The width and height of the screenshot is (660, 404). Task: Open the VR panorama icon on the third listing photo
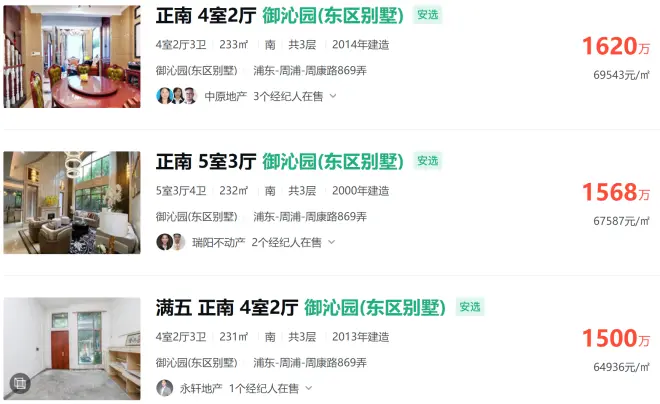tap(20, 383)
